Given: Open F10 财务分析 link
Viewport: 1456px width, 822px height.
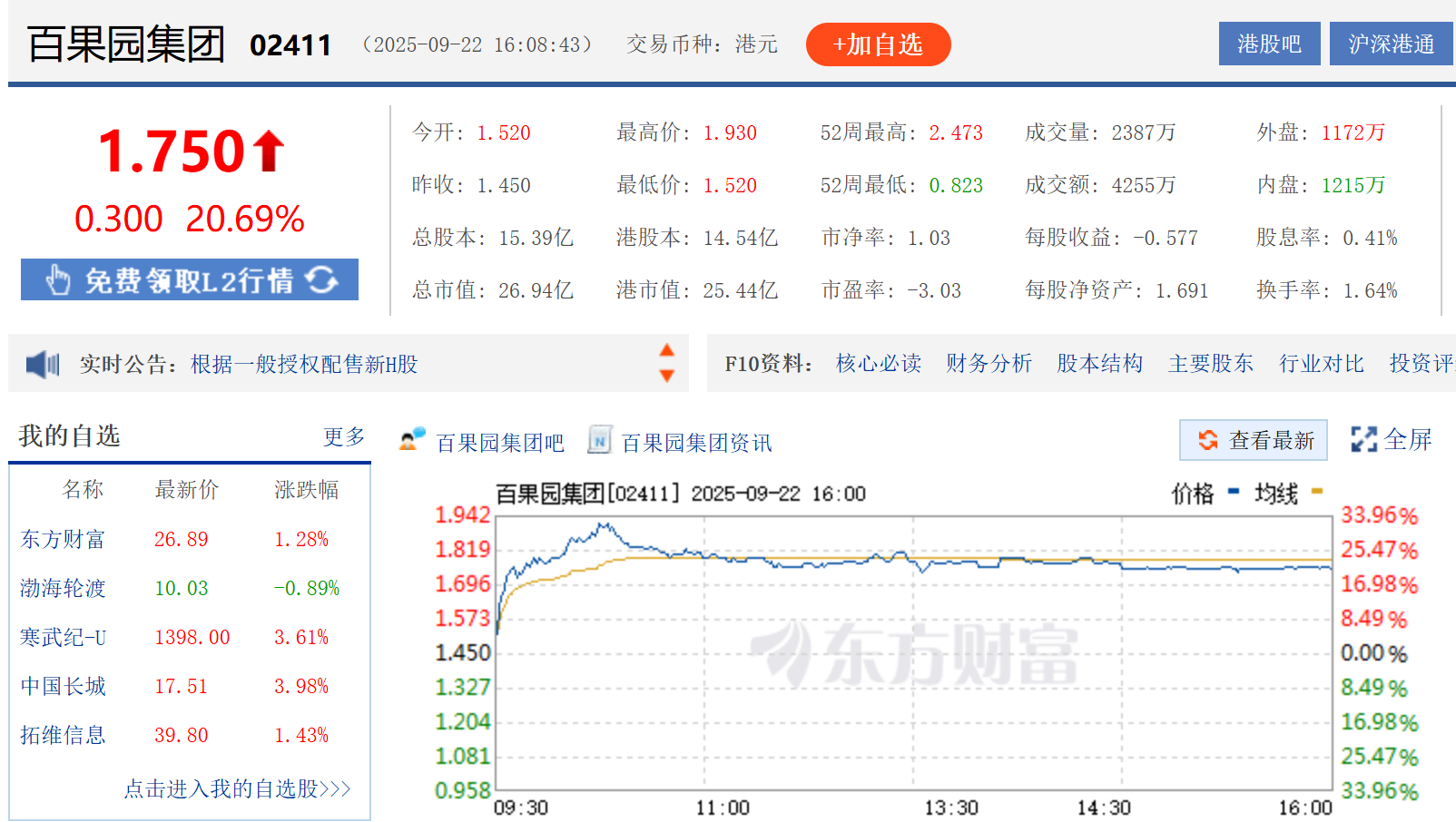Looking at the screenshot, I should 989,364.
